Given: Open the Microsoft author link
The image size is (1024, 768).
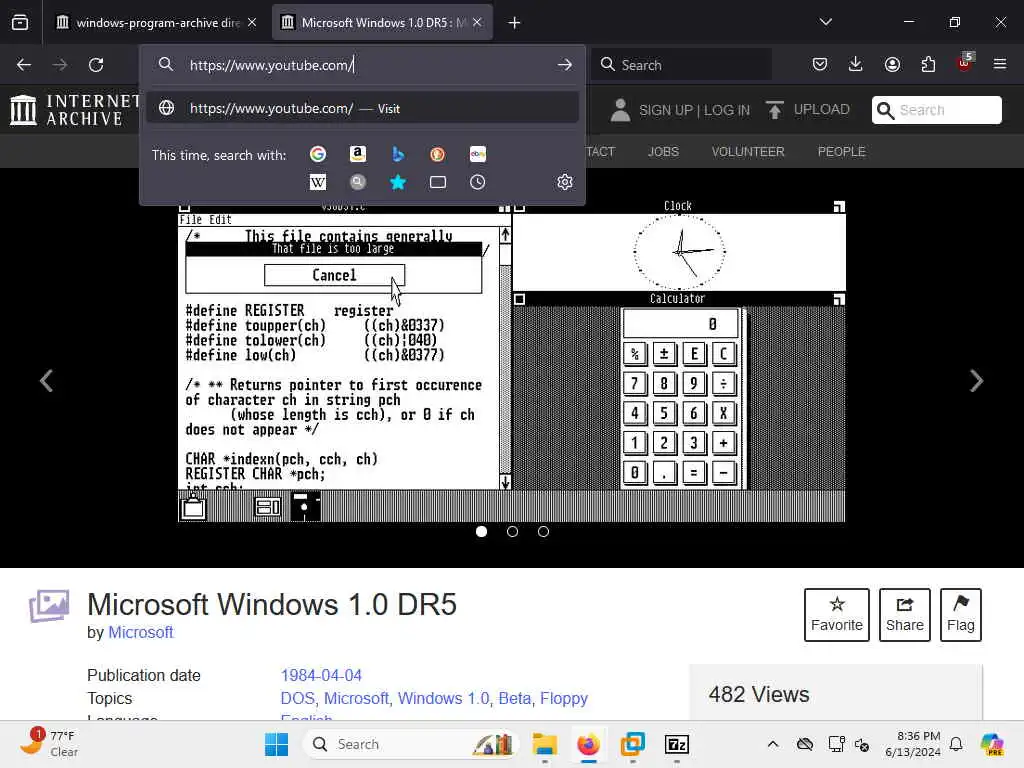Looking at the screenshot, I should [x=140, y=632].
